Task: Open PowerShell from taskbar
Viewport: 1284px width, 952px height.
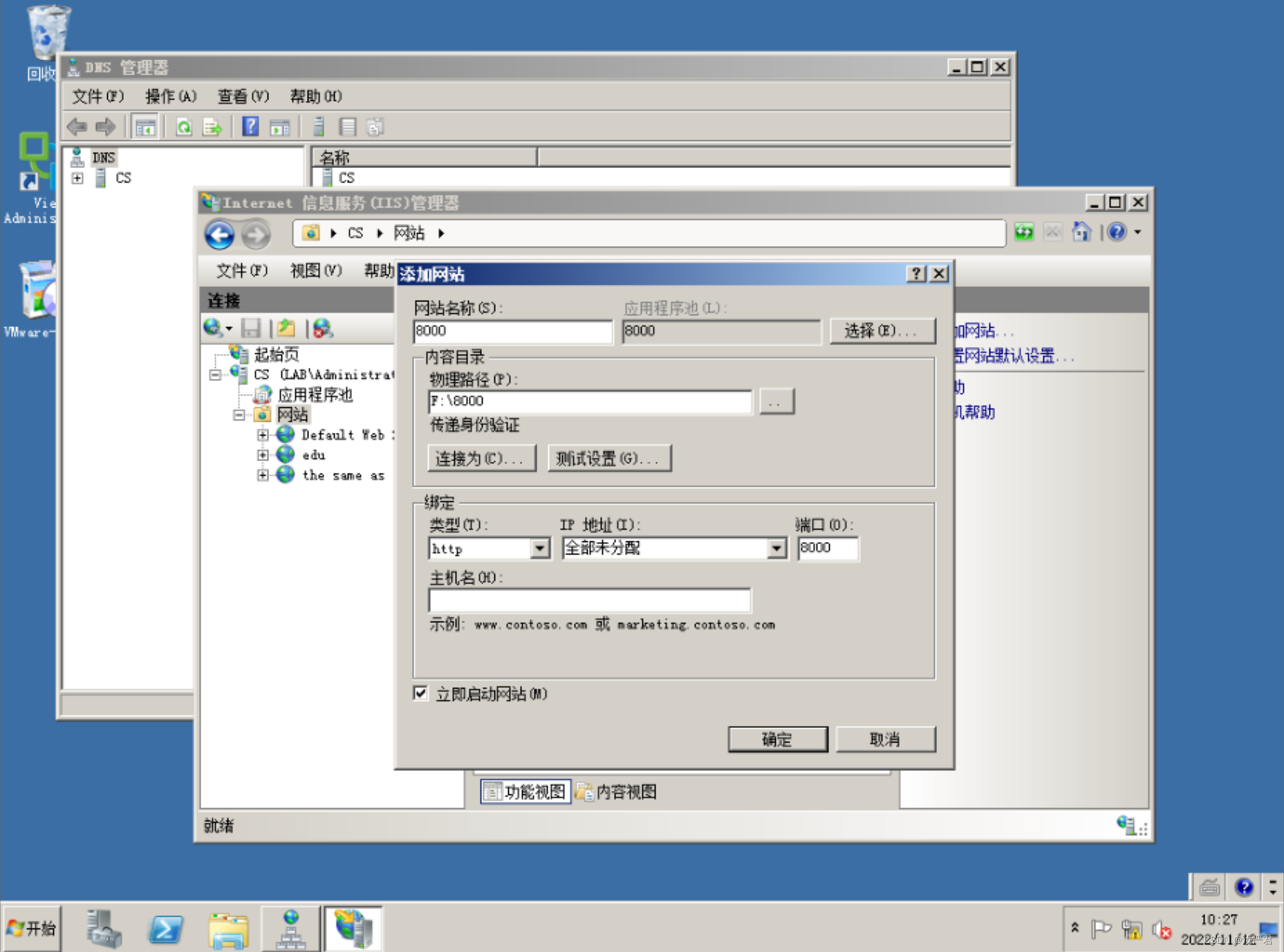Action: point(166,928)
